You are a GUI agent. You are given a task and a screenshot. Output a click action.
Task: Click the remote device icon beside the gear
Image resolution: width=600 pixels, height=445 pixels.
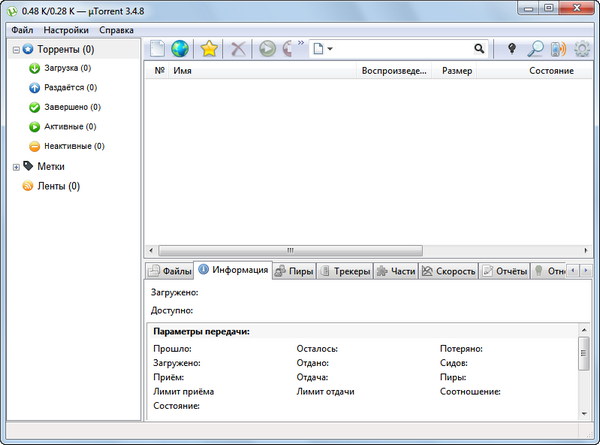(558, 48)
